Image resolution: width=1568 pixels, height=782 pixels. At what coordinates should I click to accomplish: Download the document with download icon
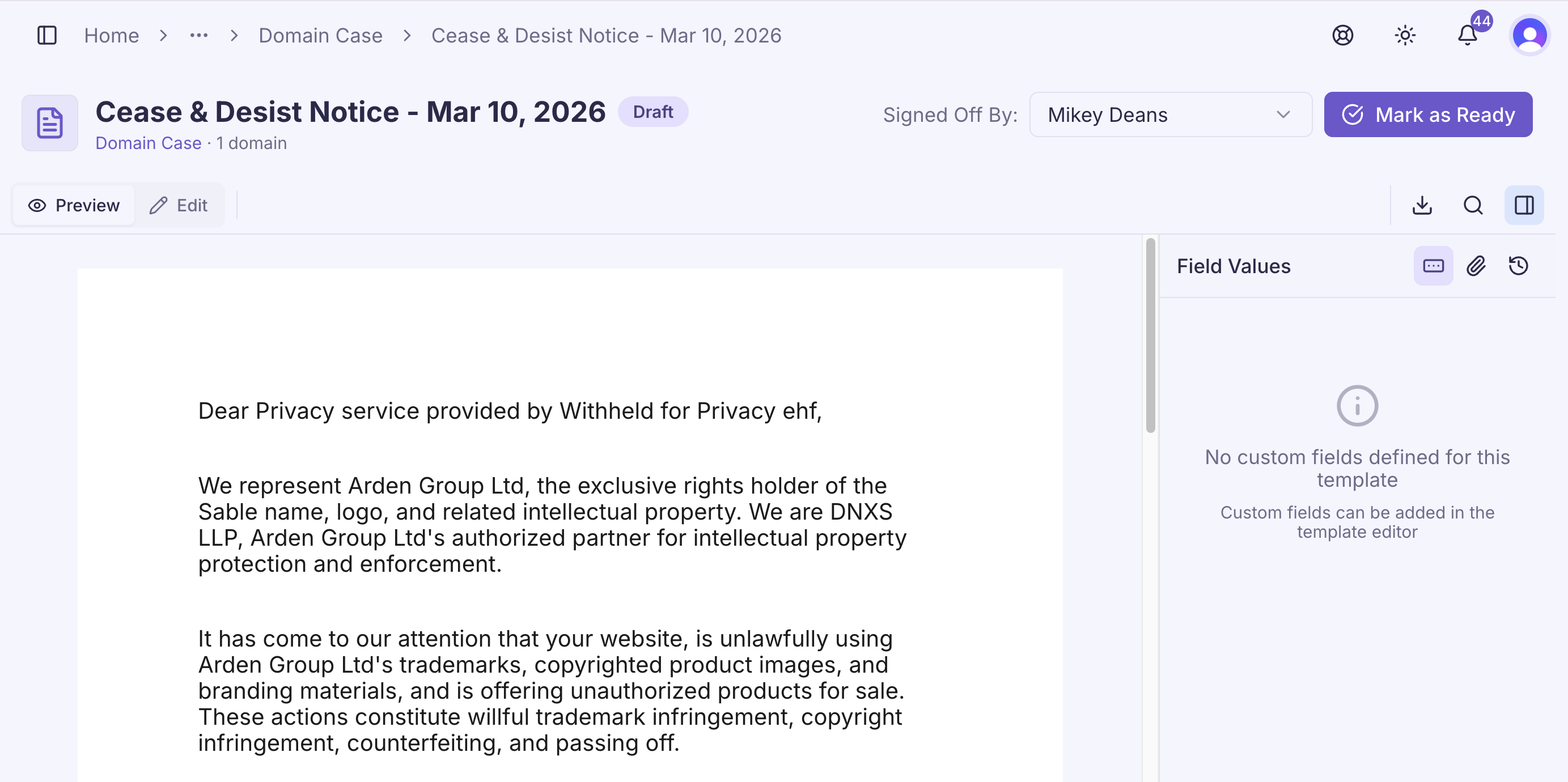coord(1422,205)
